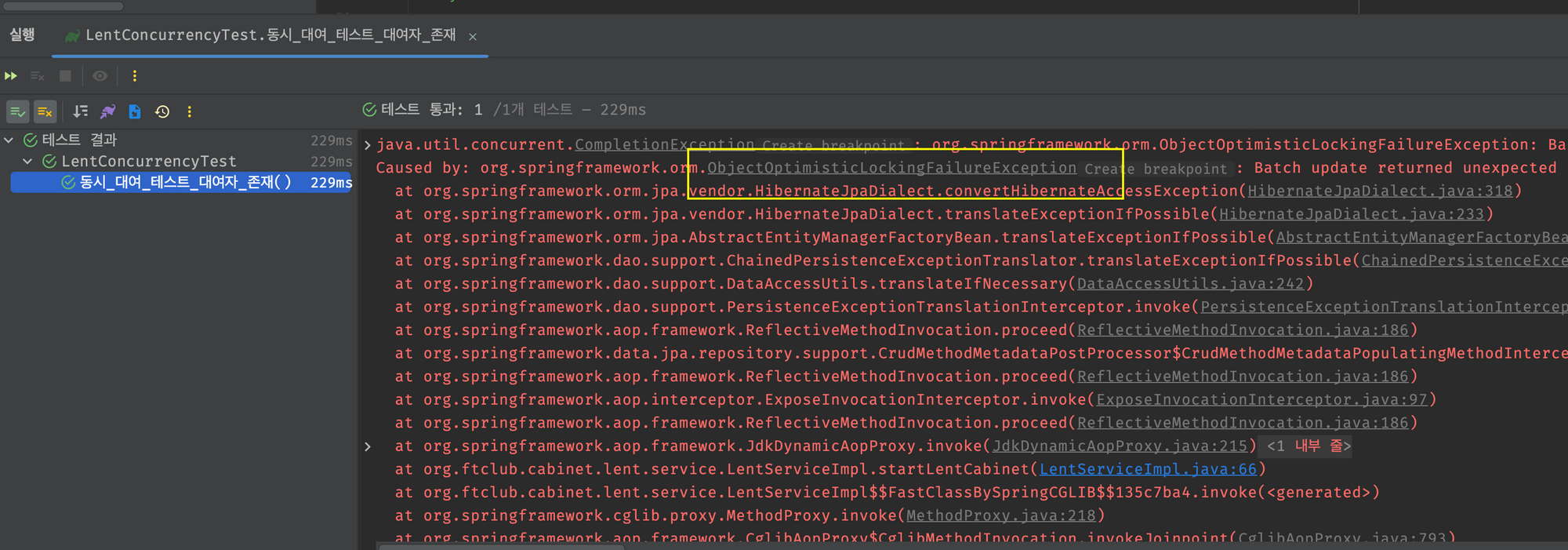This screenshot has height=550, width=1568.
Task: Click console horizontal scrollbar at bottom
Action: [x=502, y=547]
